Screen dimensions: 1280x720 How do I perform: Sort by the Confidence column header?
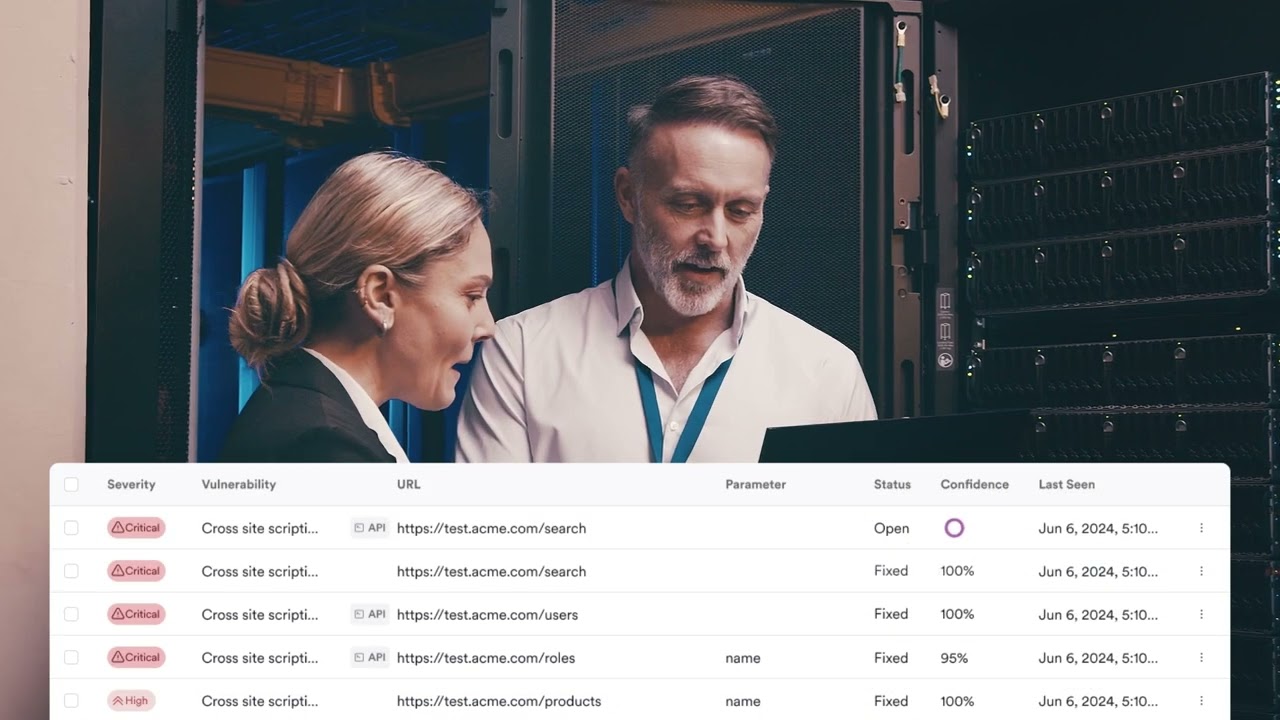pyautogui.click(x=974, y=484)
